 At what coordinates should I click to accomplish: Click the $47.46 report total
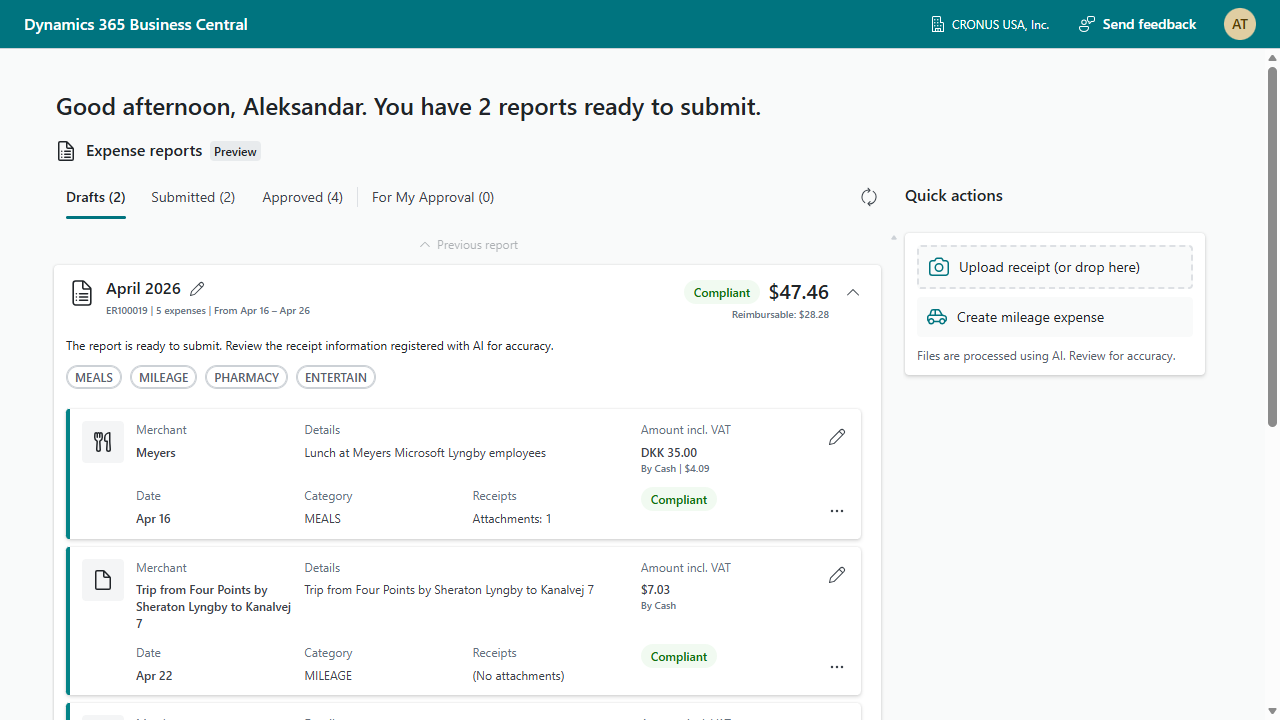click(x=799, y=292)
